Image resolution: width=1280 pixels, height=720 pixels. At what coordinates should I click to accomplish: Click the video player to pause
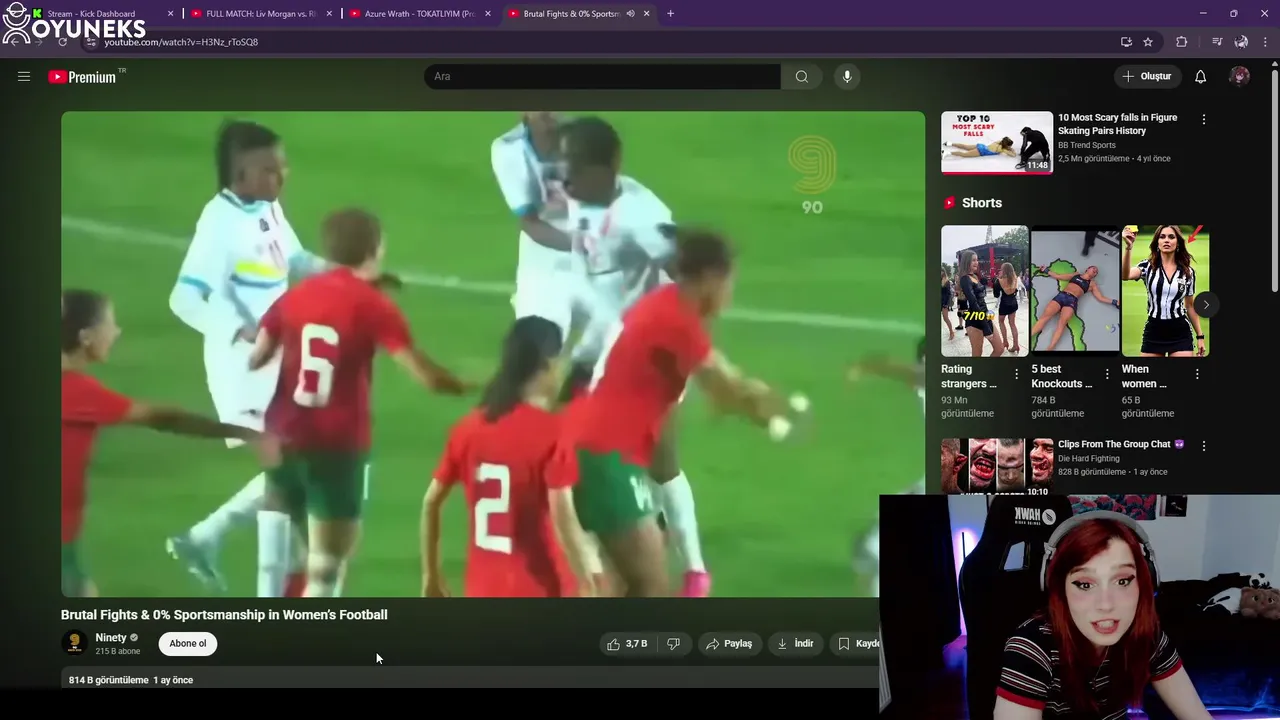493,354
